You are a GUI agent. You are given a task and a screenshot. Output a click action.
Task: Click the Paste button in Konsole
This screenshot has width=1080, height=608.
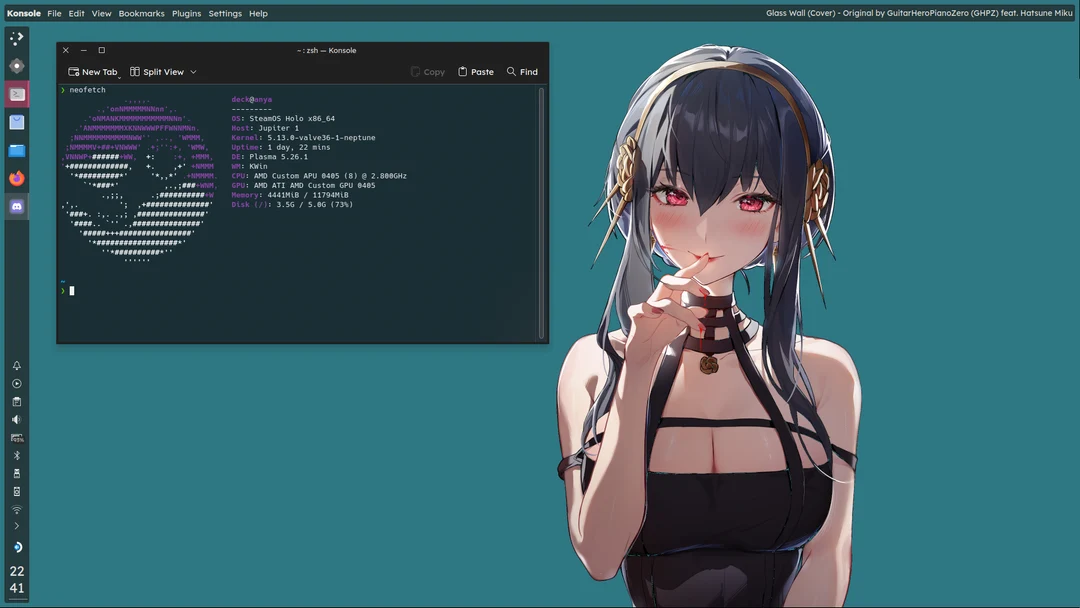point(476,71)
